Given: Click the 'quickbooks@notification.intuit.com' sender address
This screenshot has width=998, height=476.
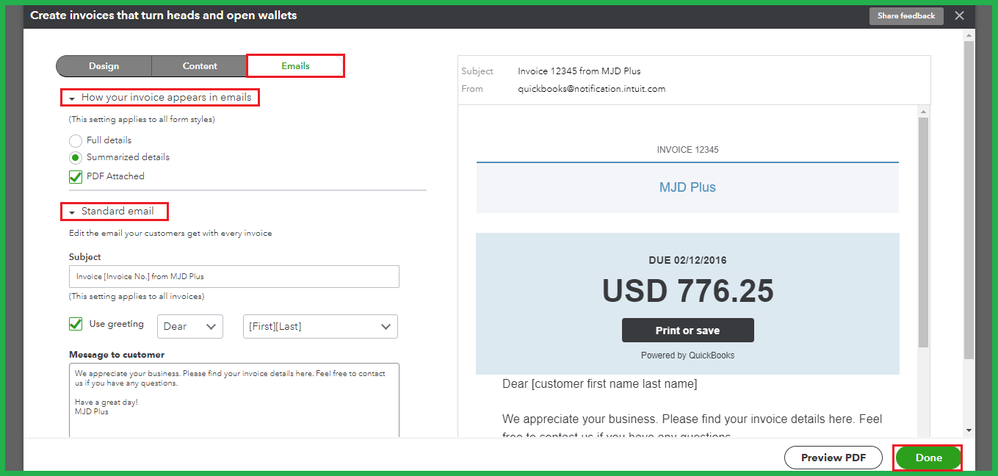Looking at the screenshot, I should [592, 89].
